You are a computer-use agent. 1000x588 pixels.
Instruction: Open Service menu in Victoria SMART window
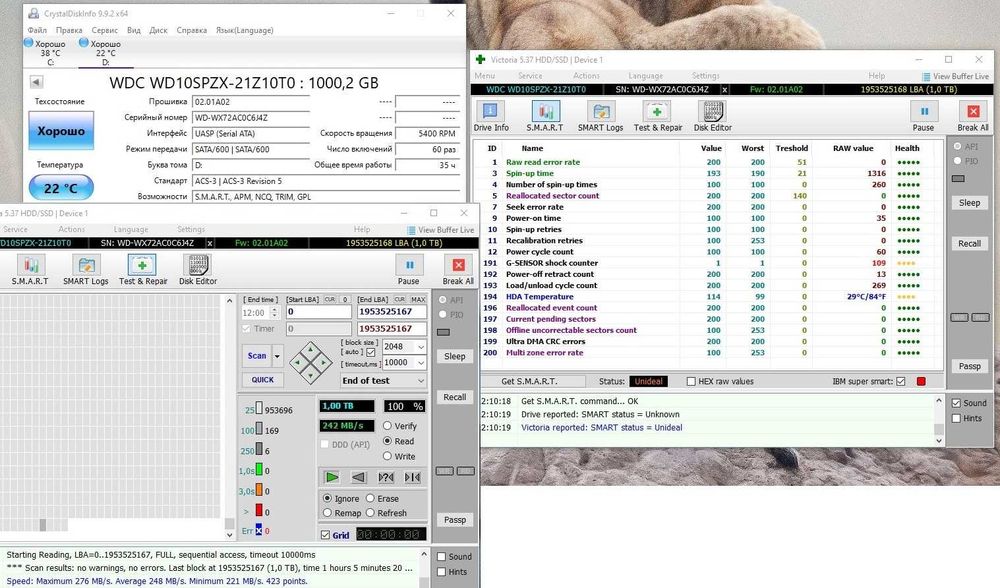click(x=530, y=75)
